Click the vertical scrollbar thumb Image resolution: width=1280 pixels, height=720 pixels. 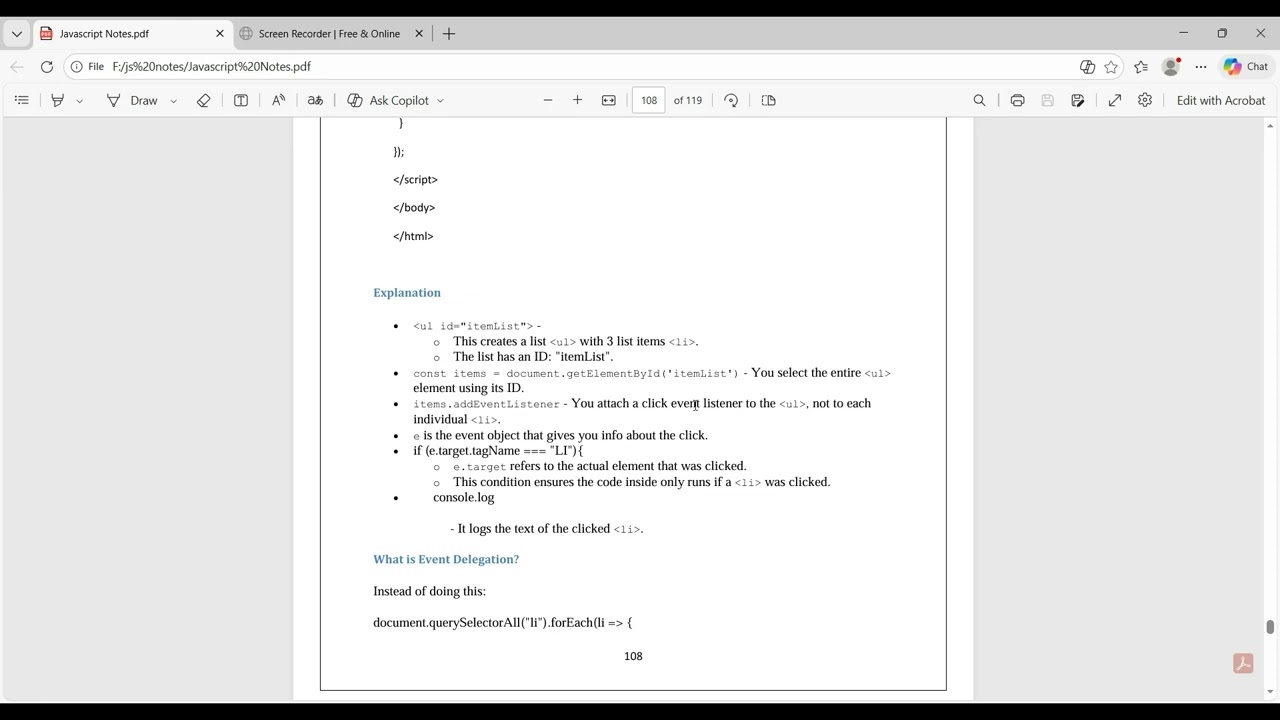click(x=1270, y=627)
